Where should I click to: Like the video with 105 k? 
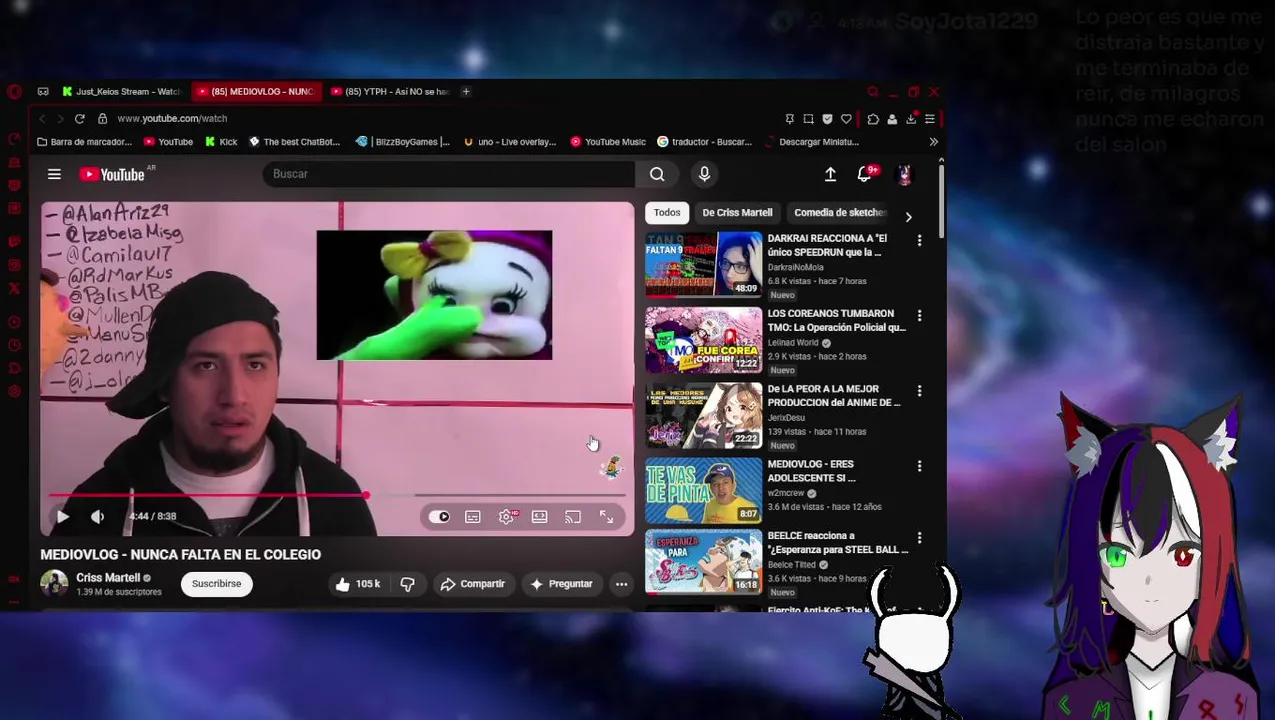(358, 584)
